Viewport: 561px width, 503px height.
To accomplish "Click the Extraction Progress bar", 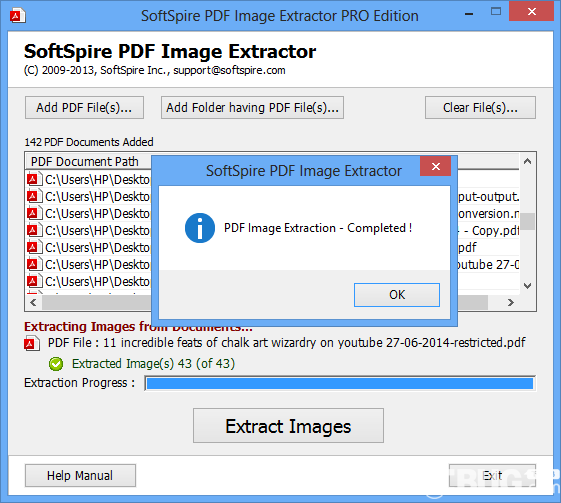I will click(340, 383).
